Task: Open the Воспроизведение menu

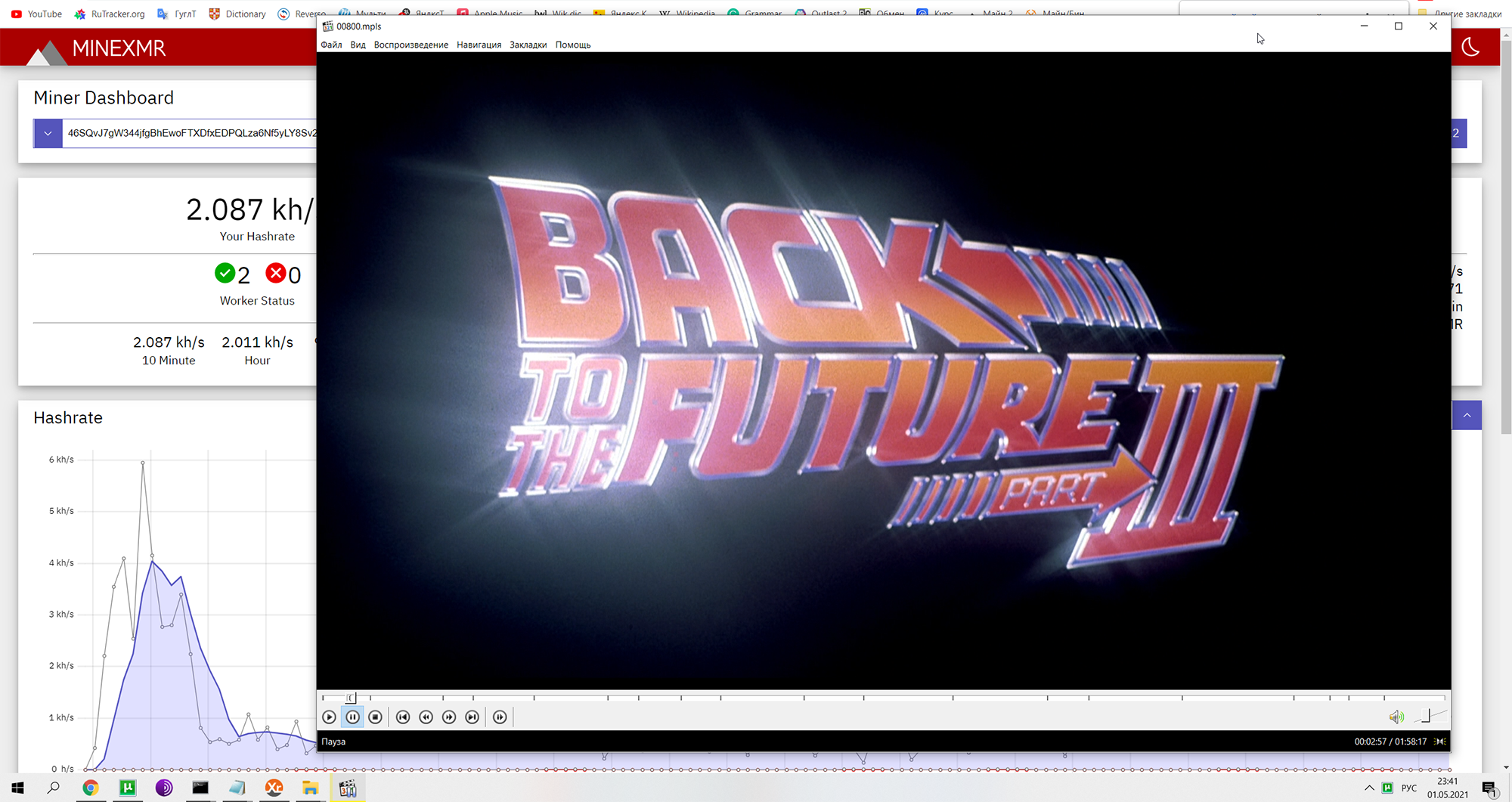Action: click(411, 45)
